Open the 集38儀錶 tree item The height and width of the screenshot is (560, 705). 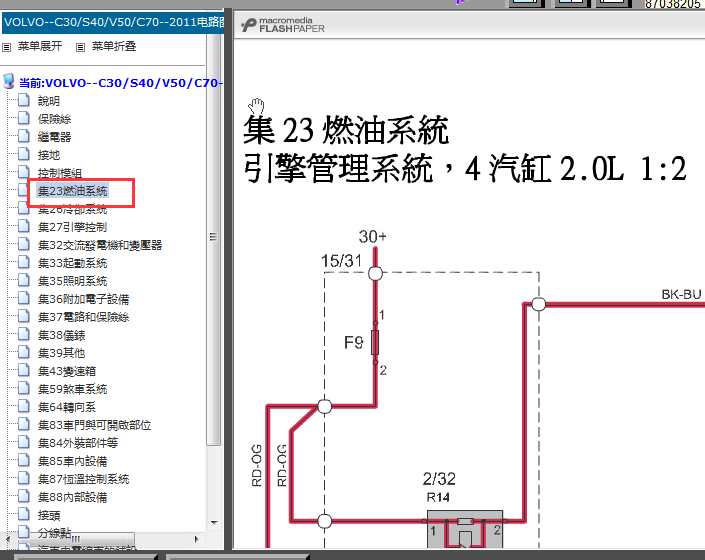tap(61, 335)
